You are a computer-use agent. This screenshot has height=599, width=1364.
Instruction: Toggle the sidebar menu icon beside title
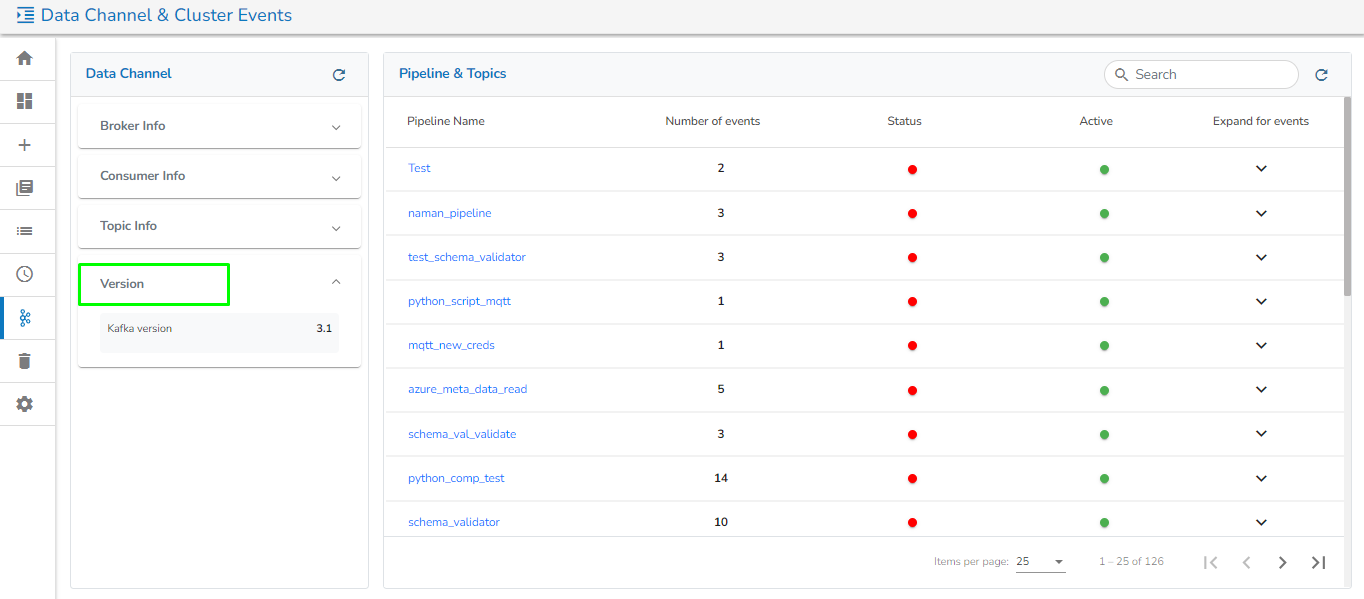tap(25, 16)
